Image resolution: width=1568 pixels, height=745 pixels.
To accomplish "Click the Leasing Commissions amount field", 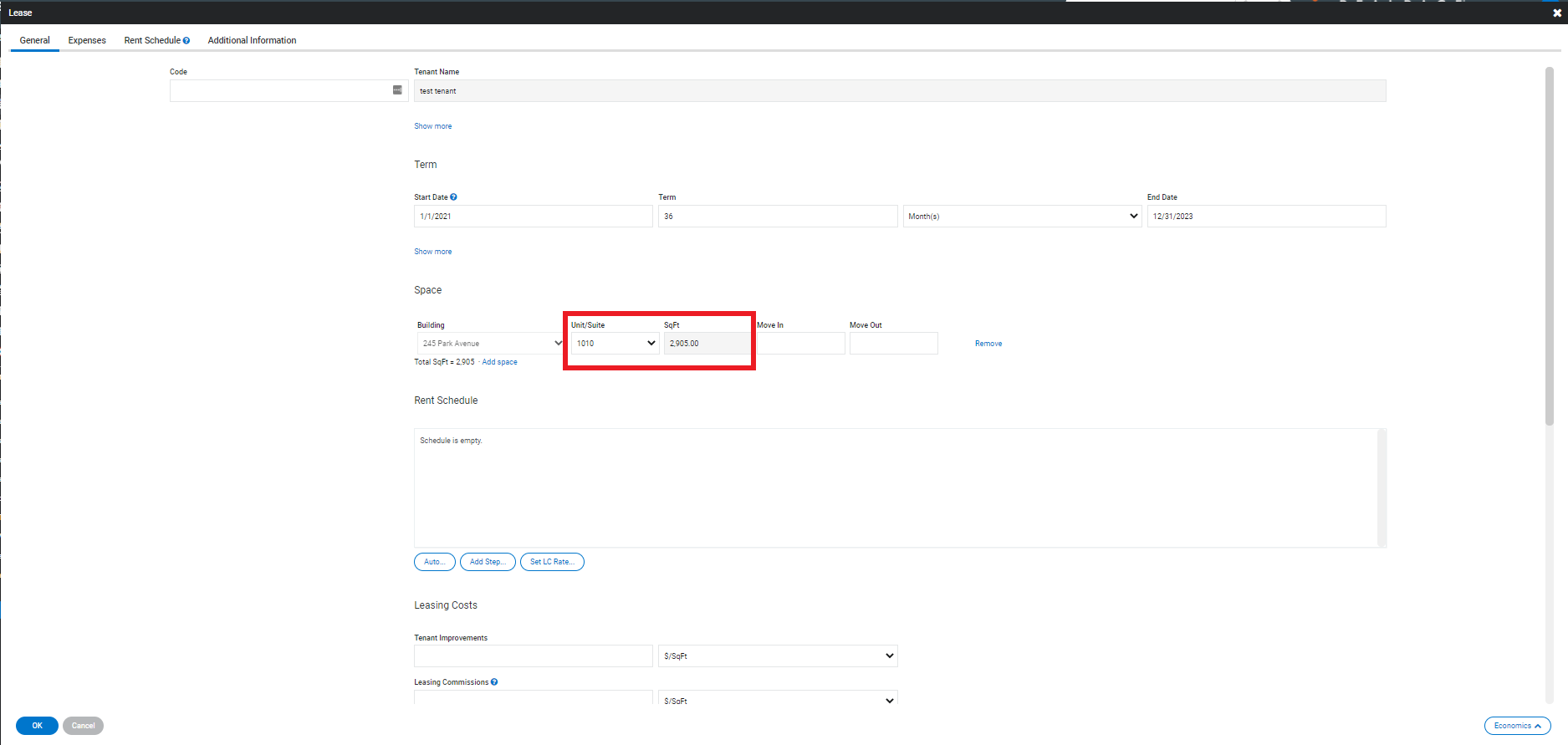I will click(x=534, y=698).
